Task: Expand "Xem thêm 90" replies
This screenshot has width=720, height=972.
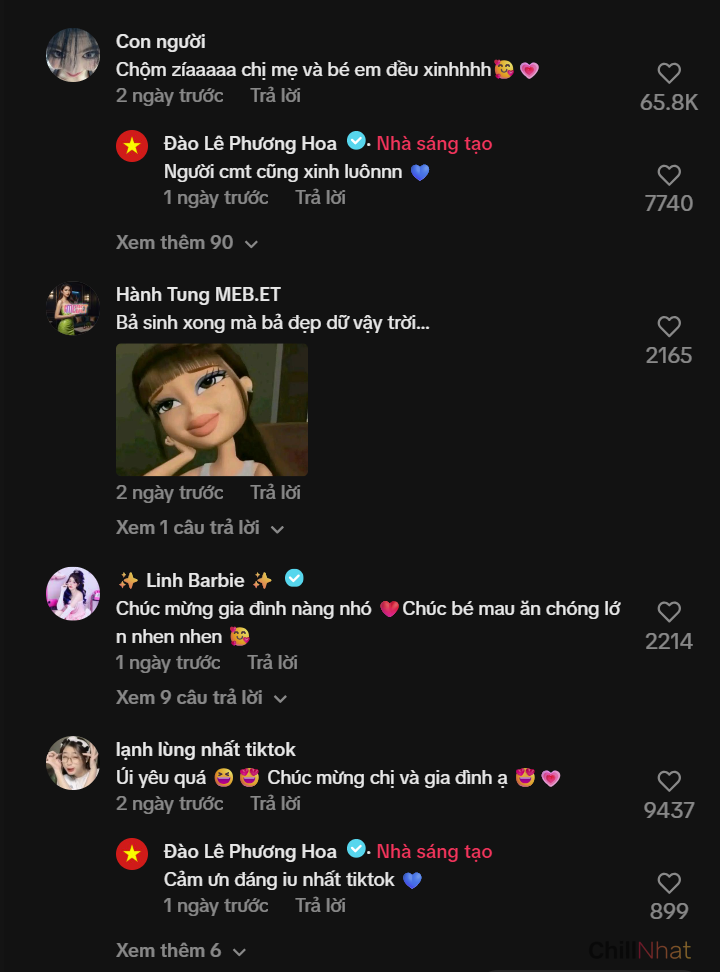Action: coord(187,243)
